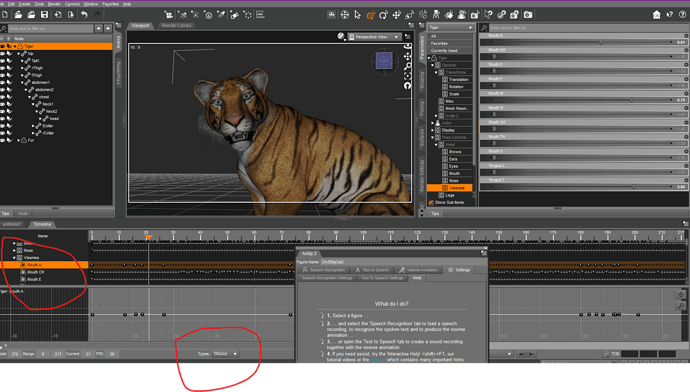Toggle visibility eye for hip node
This screenshot has width=690, height=392.
click(x=3, y=54)
